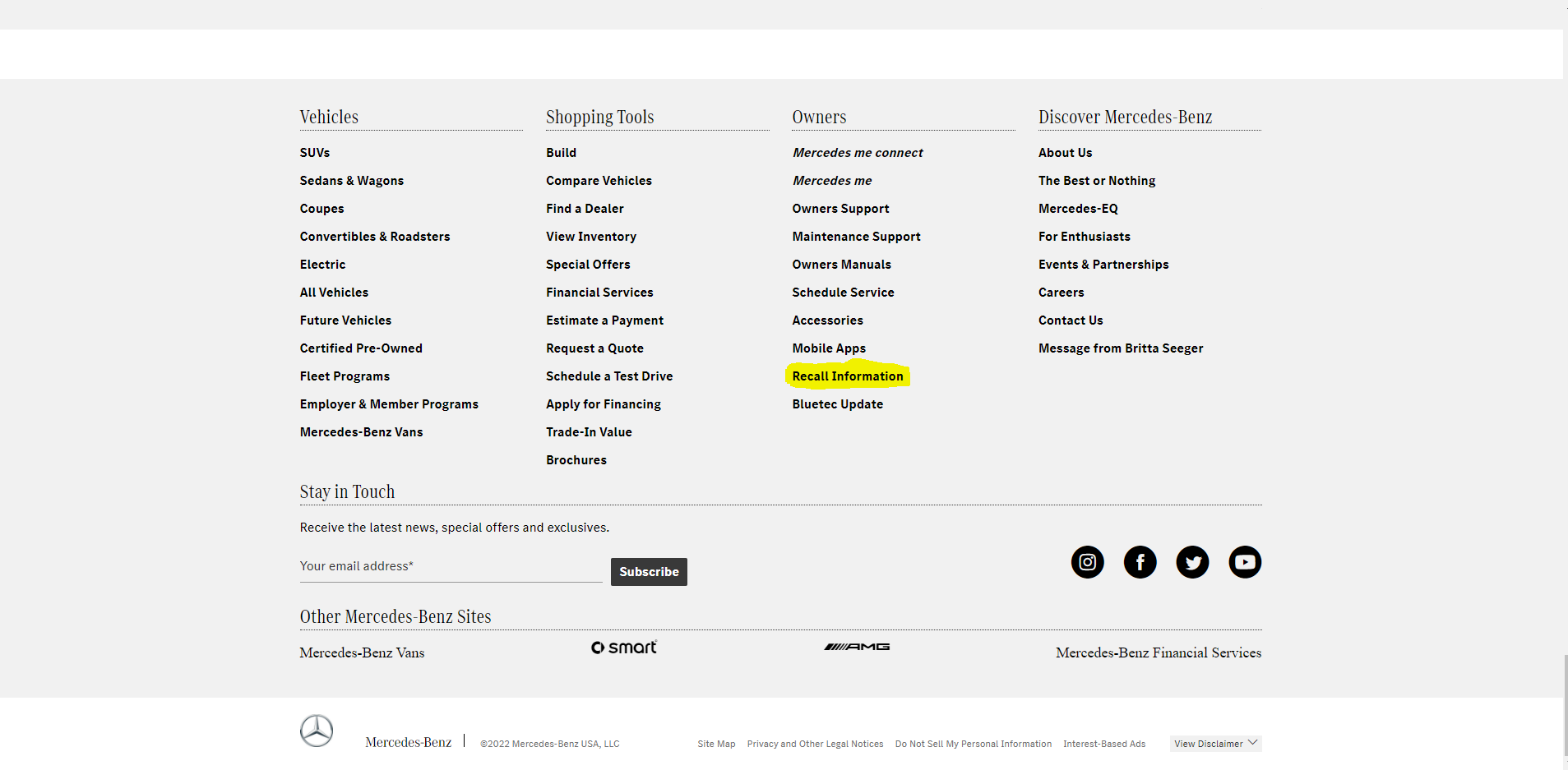
Task: Open the Instagram social icon
Action: [1087, 562]
